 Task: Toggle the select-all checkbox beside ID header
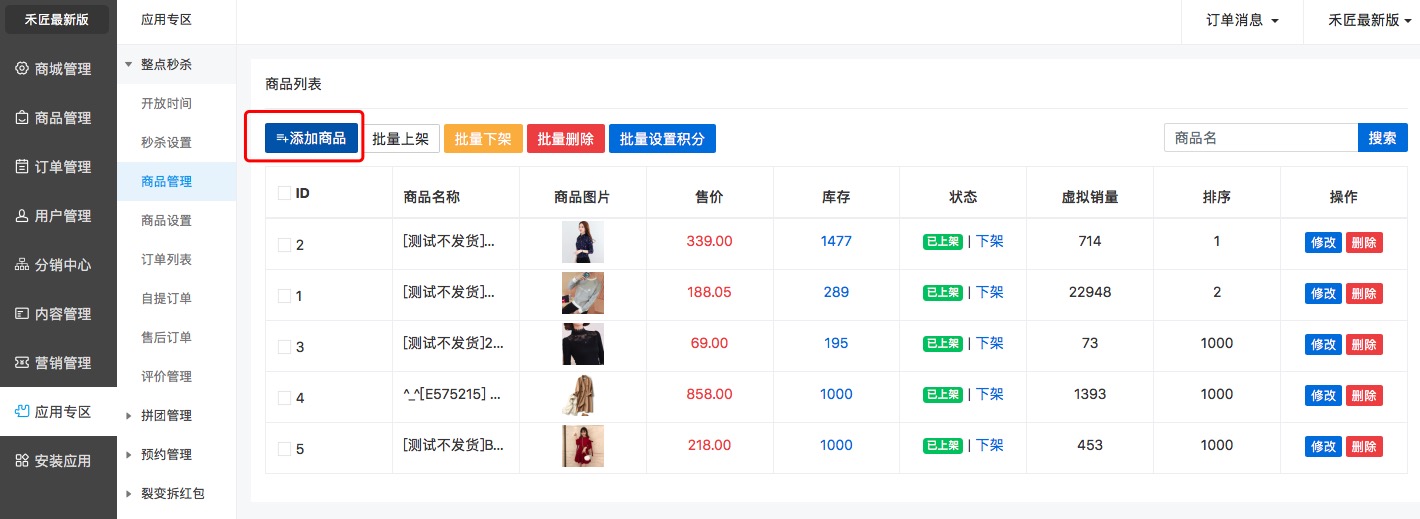pos(284,193)
